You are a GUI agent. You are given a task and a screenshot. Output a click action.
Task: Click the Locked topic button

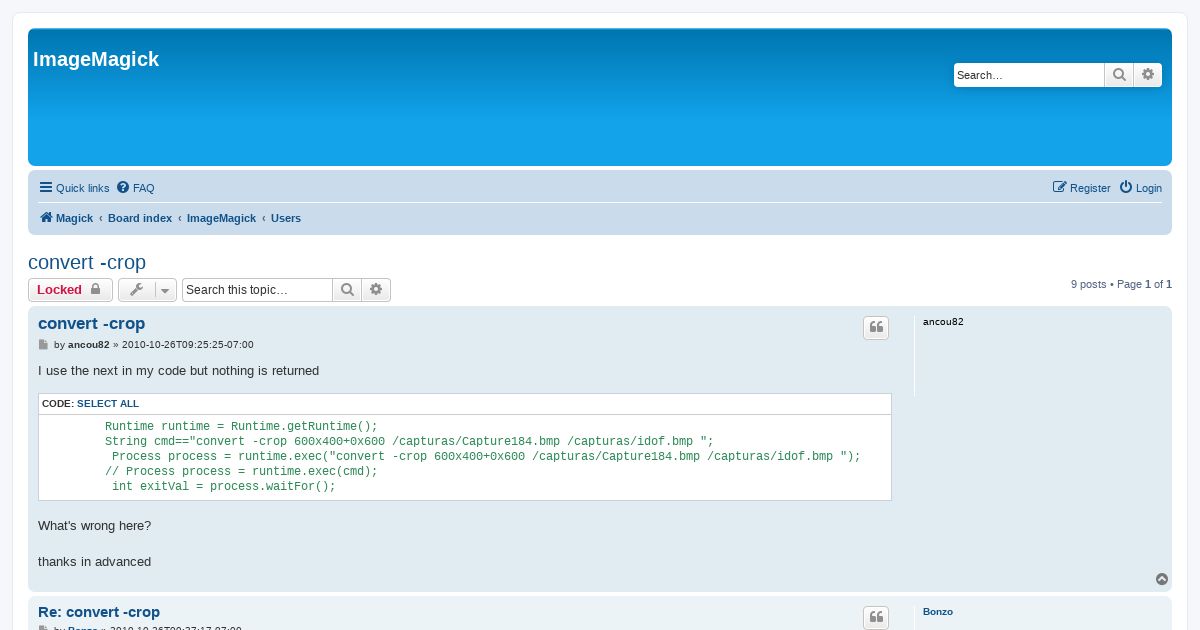[x=70, y=290]
